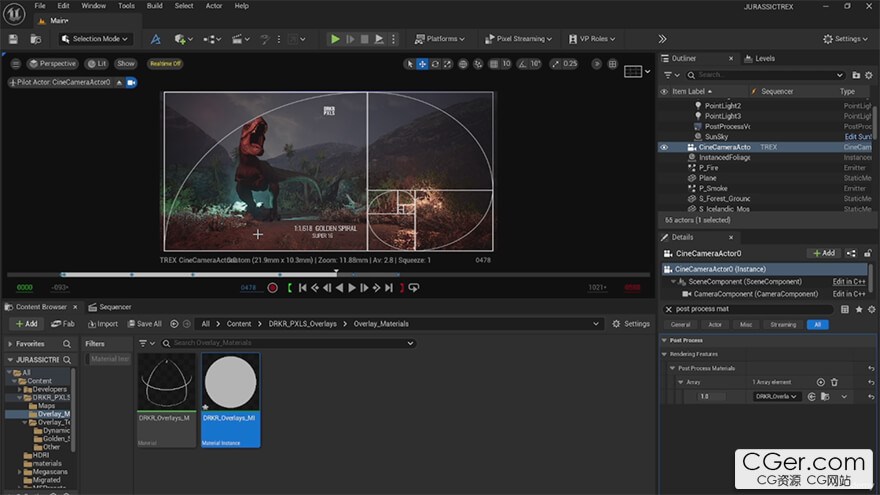
Task: Clear the post process mat search
Action: tap(669, 309)
